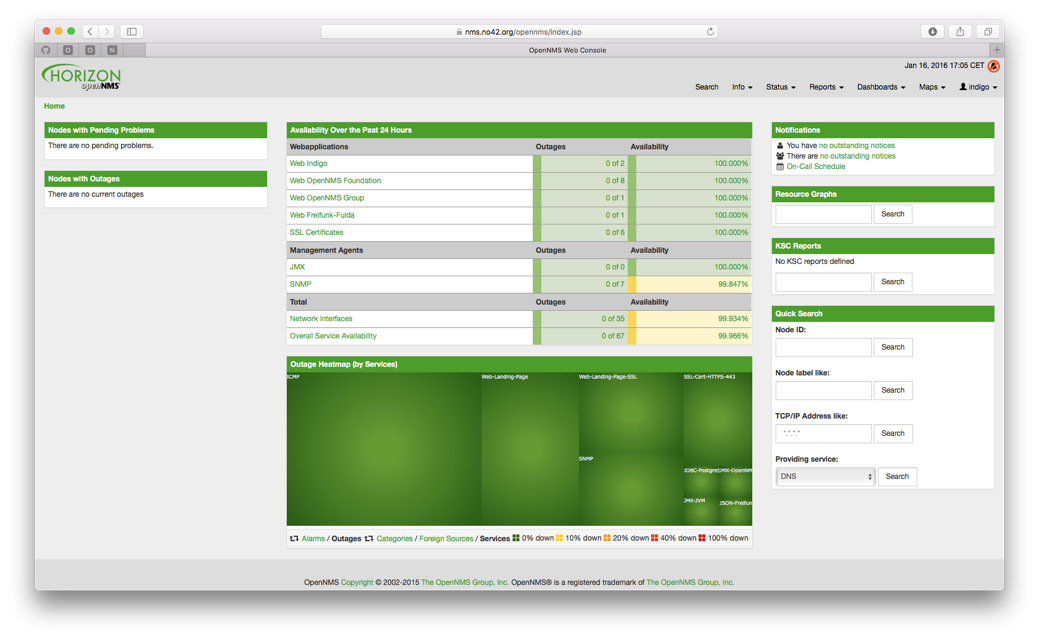Open the On-Call Schedule link
The width and height of the screenshot is (1039, 640).
(x=815, y=167)
